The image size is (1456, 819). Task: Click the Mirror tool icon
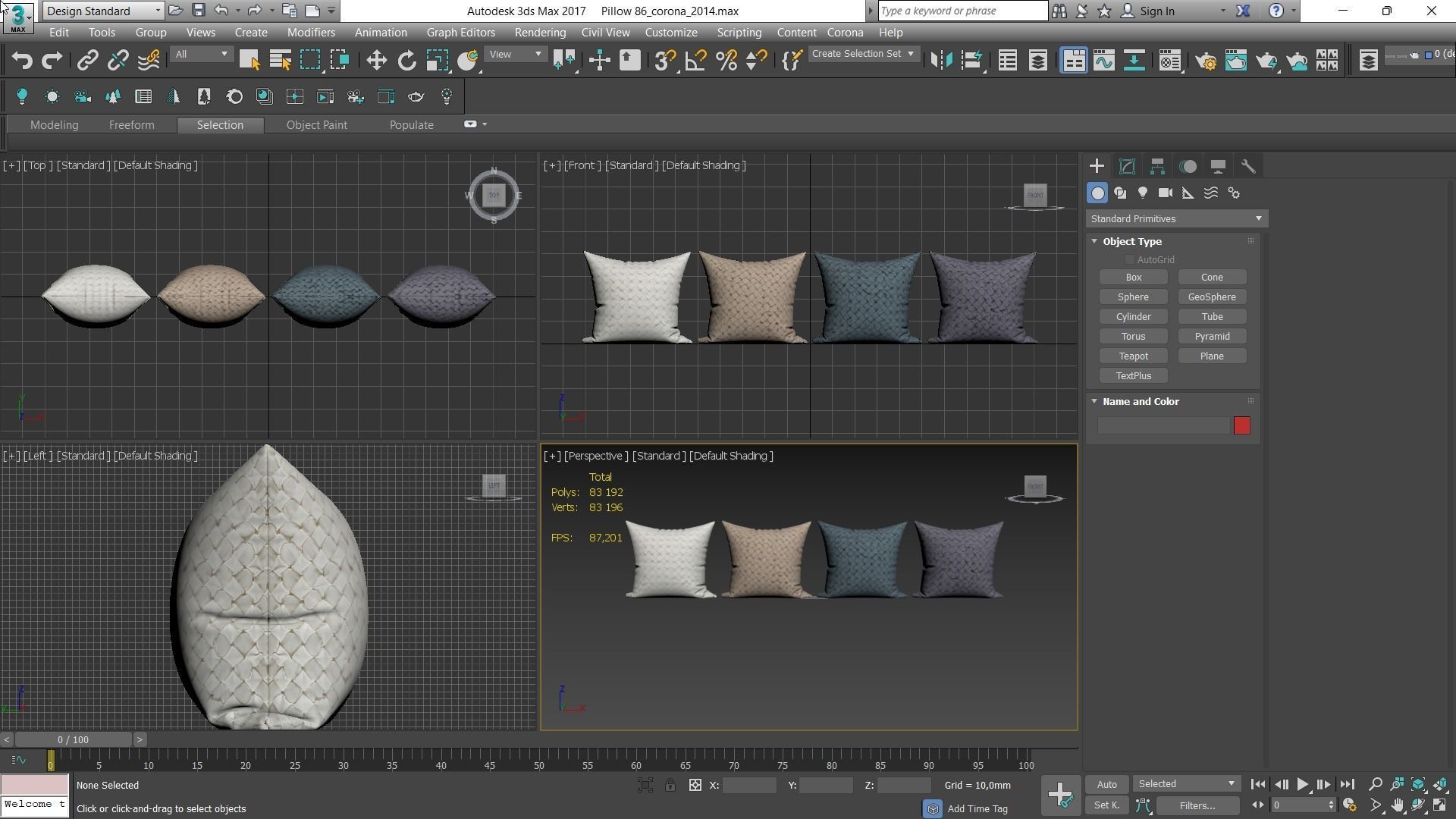941,60
